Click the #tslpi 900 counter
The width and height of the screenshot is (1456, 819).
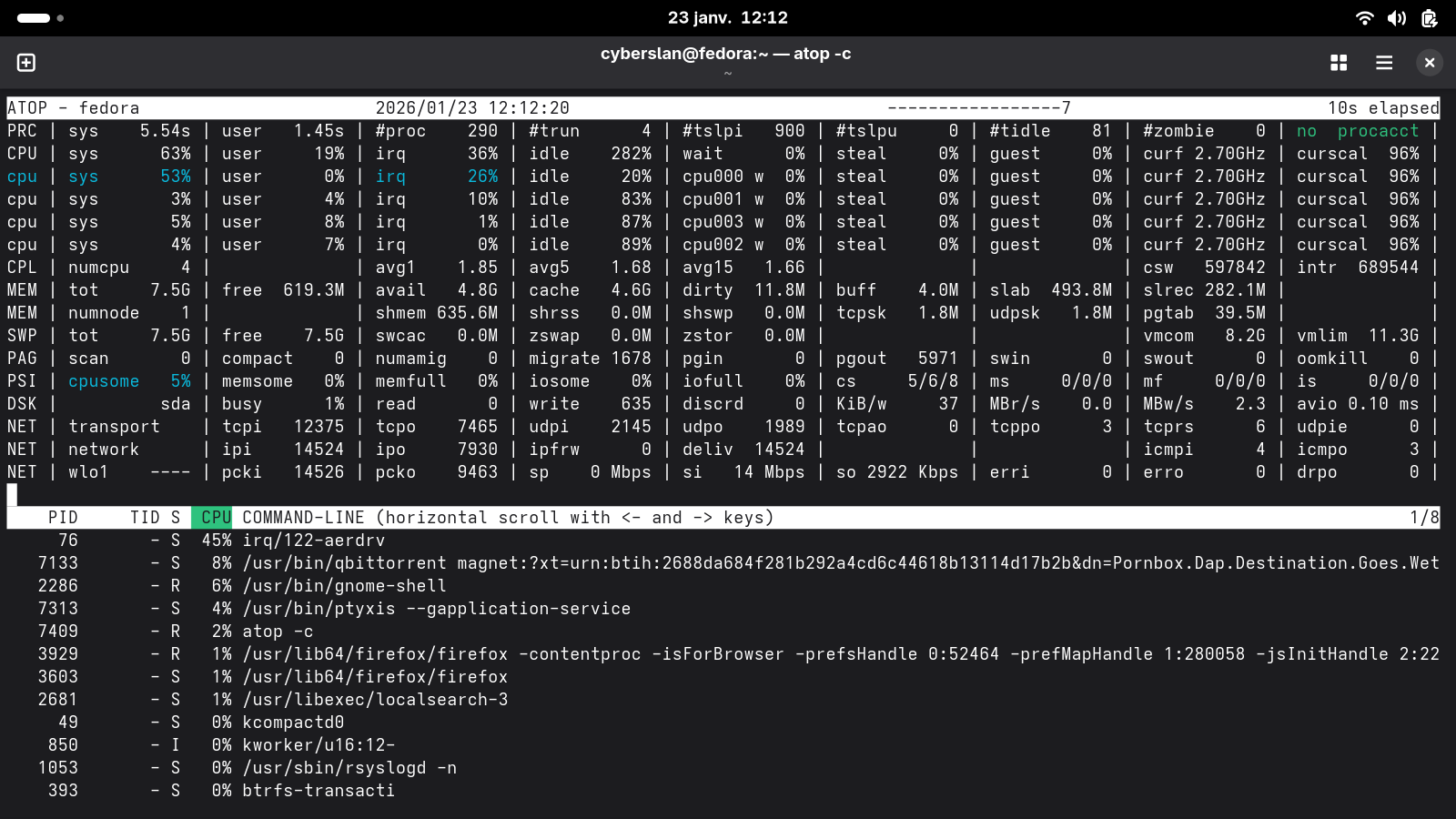click(744, 131)
